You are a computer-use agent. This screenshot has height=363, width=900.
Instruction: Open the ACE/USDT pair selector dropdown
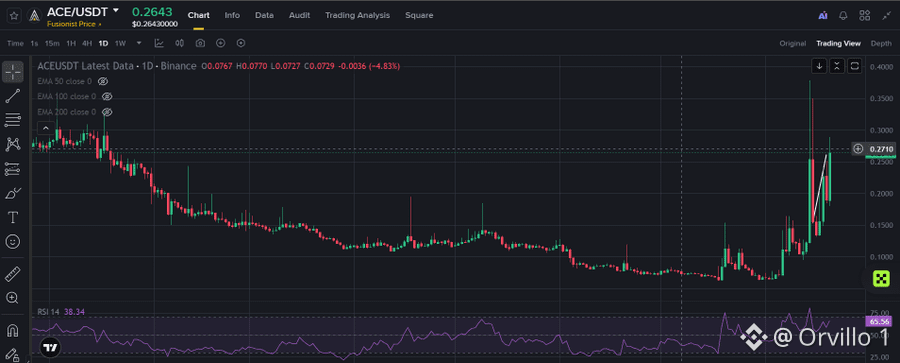(x=116, y=11)
